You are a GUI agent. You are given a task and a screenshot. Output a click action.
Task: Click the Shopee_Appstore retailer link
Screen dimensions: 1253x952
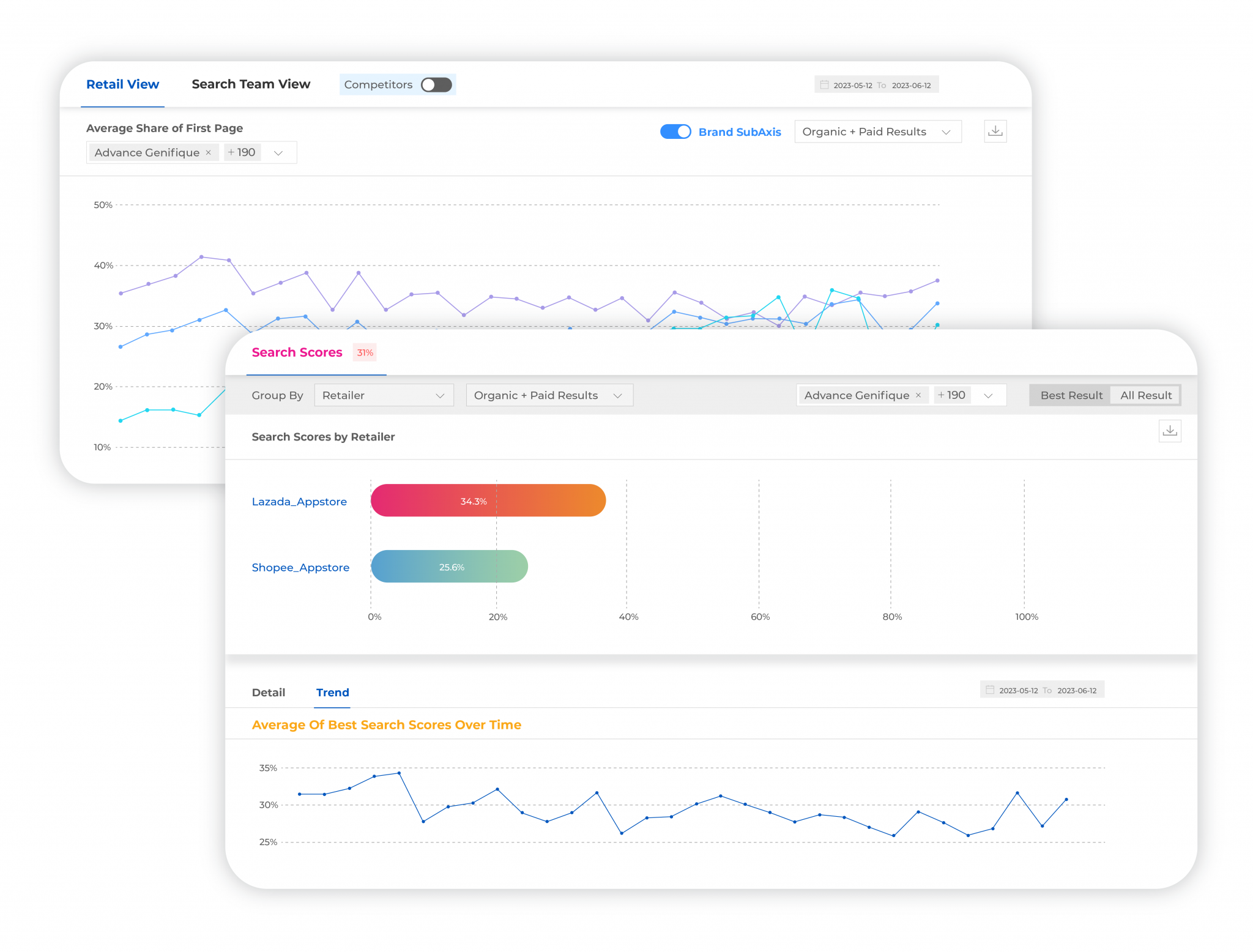click(x=300, y=567)
